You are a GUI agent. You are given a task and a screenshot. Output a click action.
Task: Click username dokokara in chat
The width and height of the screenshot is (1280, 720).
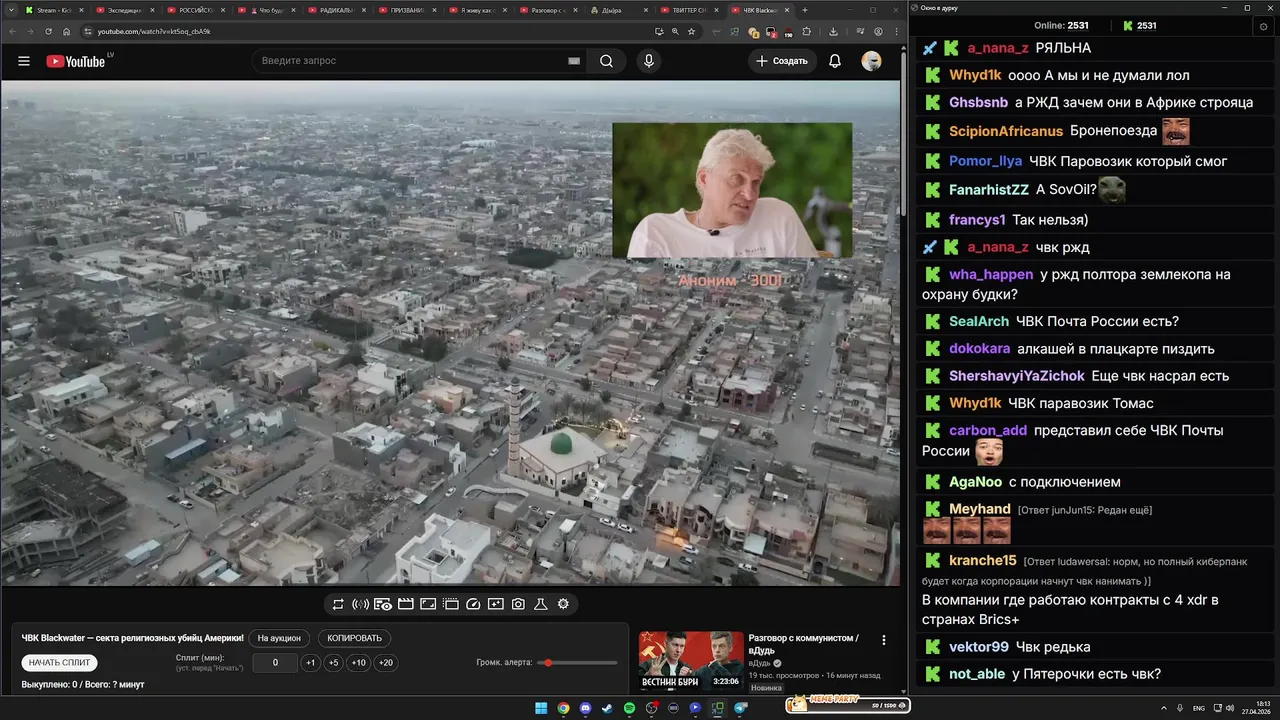[x=979, y=349]
